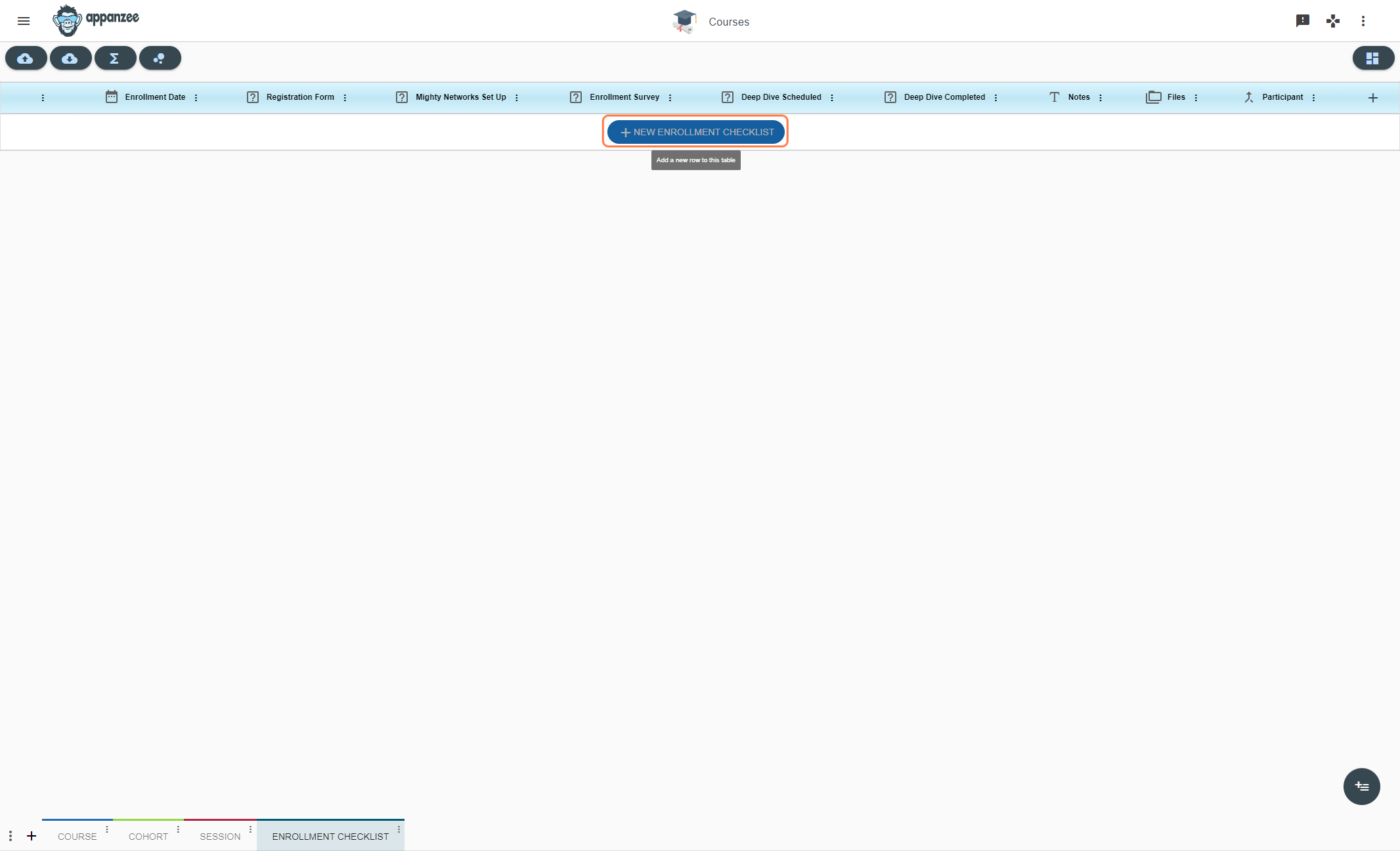Click the Courses graduation cap icon
Image resolution: width=1400 pixels, height=851 pixels.
[x=684, y=22]
